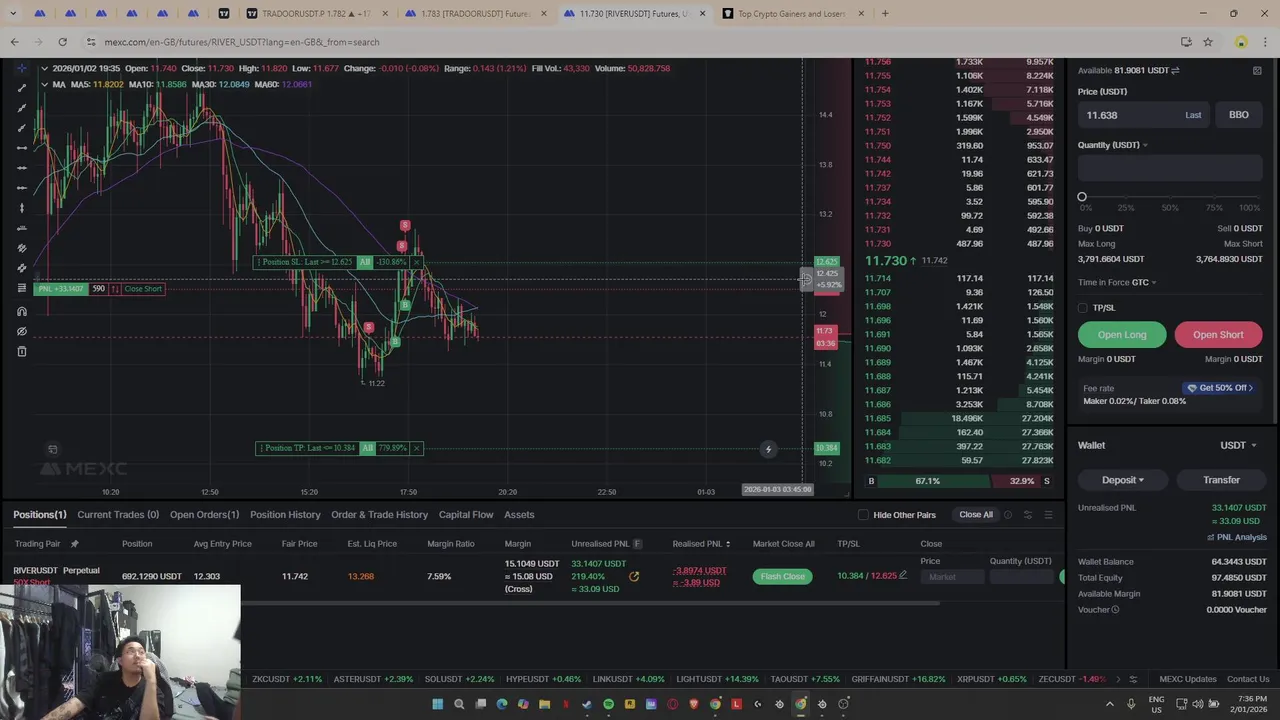Collapse the candle info legend arrow

[44, 68]
